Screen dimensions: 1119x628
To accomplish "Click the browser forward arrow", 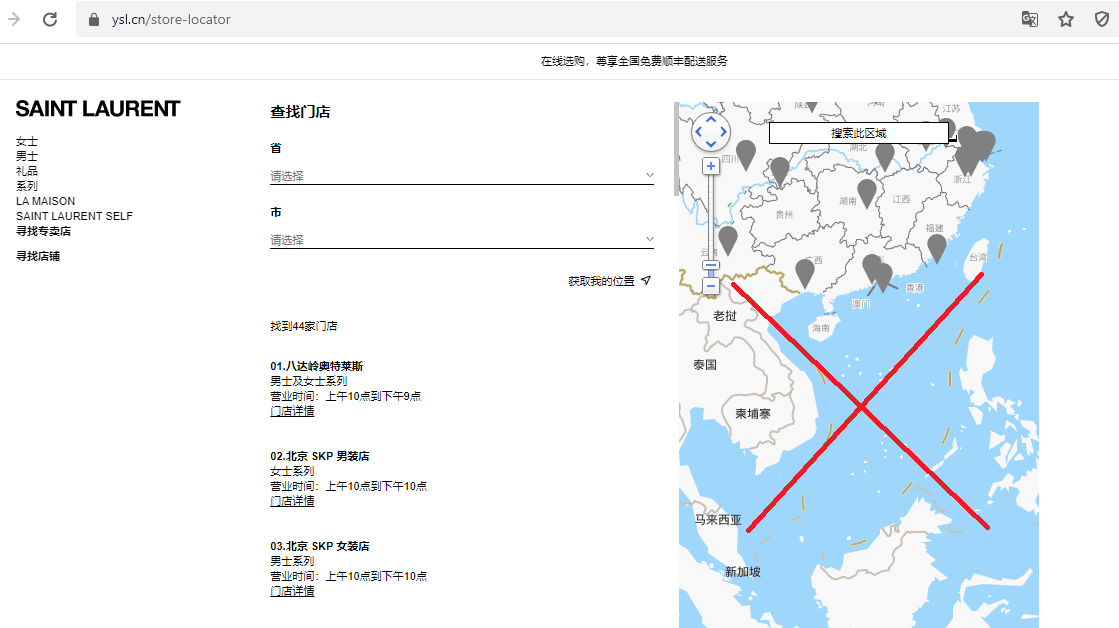I will tap(14, 19).
